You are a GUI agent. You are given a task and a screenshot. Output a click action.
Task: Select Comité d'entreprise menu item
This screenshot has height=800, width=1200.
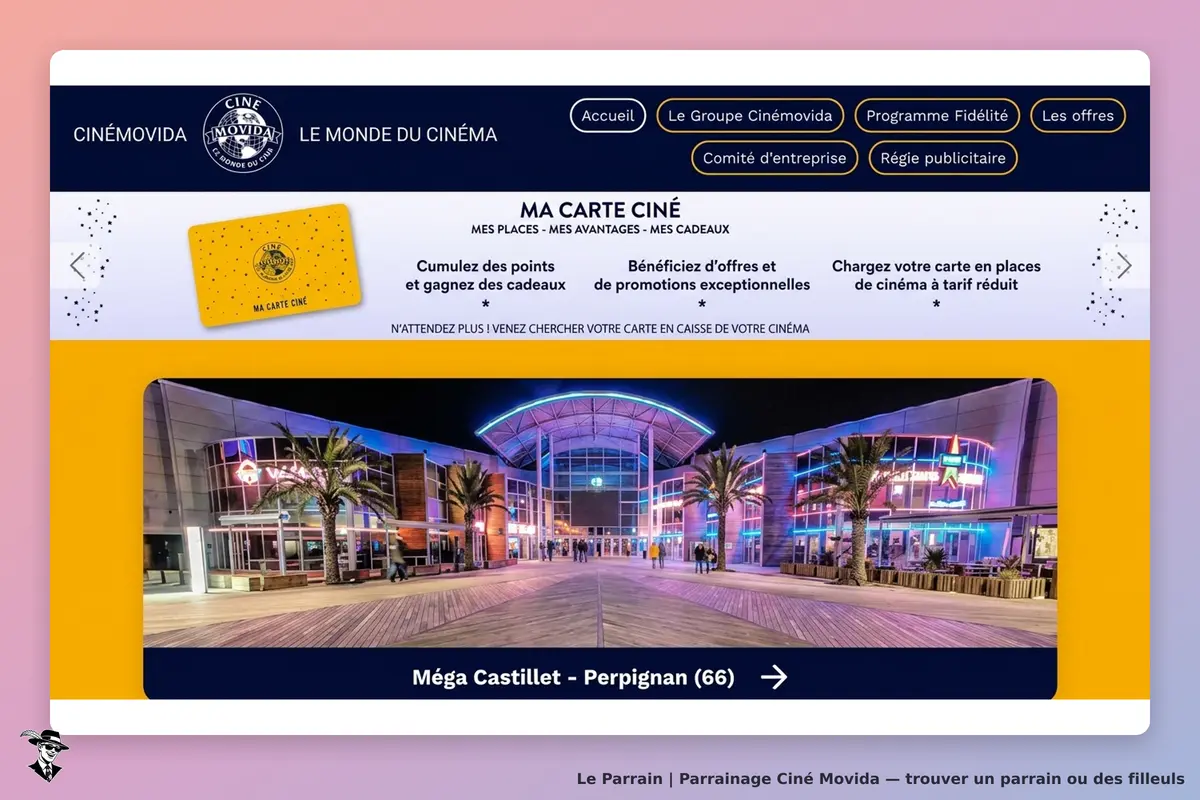click(775, 158)
